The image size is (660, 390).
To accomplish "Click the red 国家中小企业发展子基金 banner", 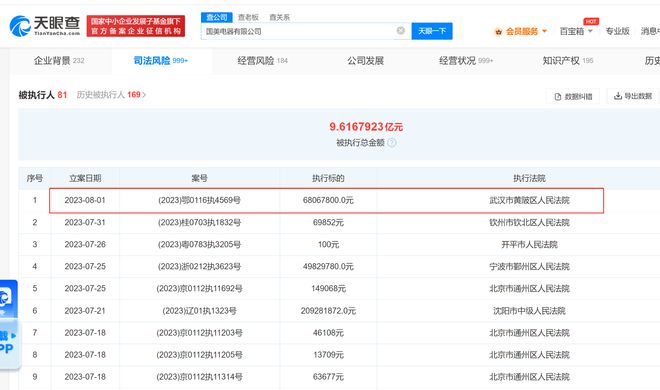I will pos(136,26).
